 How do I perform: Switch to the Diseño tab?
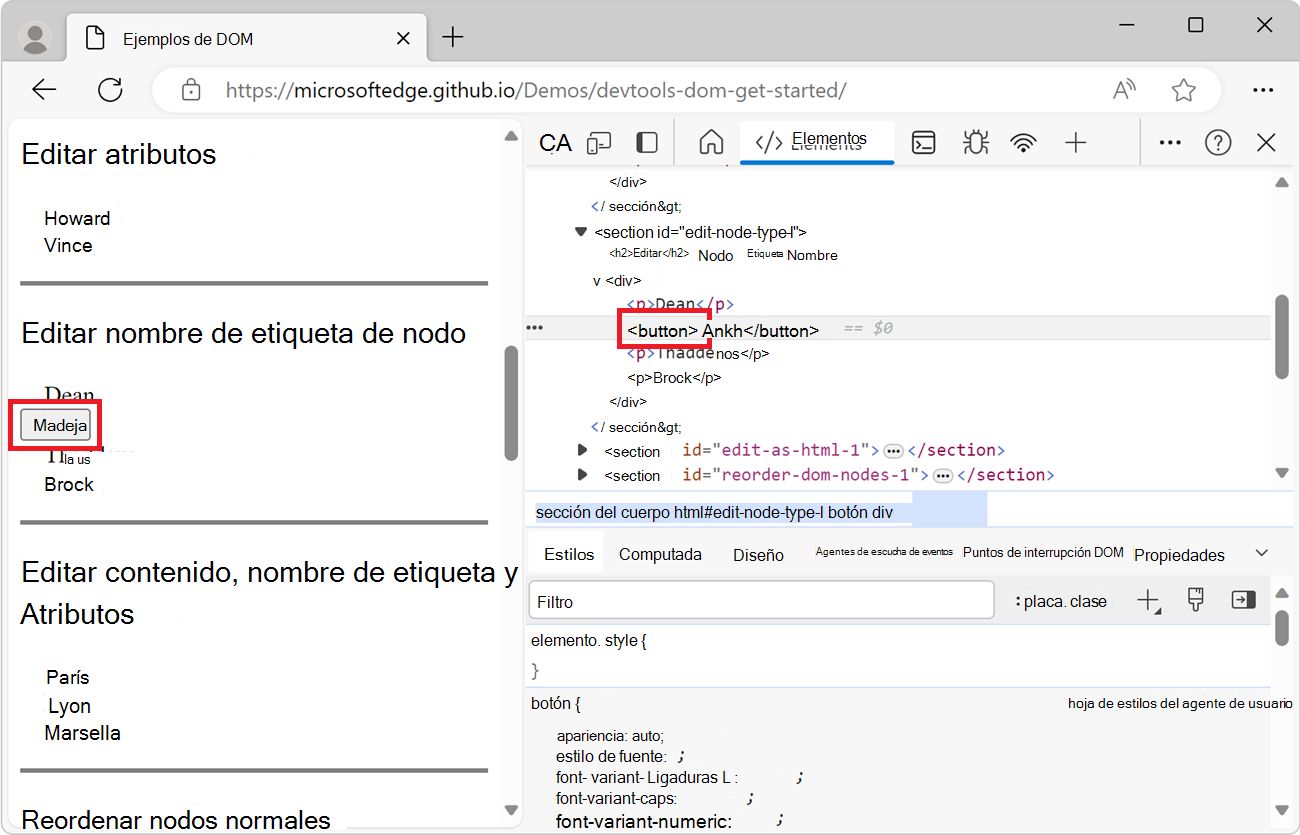tap(757, 553)
